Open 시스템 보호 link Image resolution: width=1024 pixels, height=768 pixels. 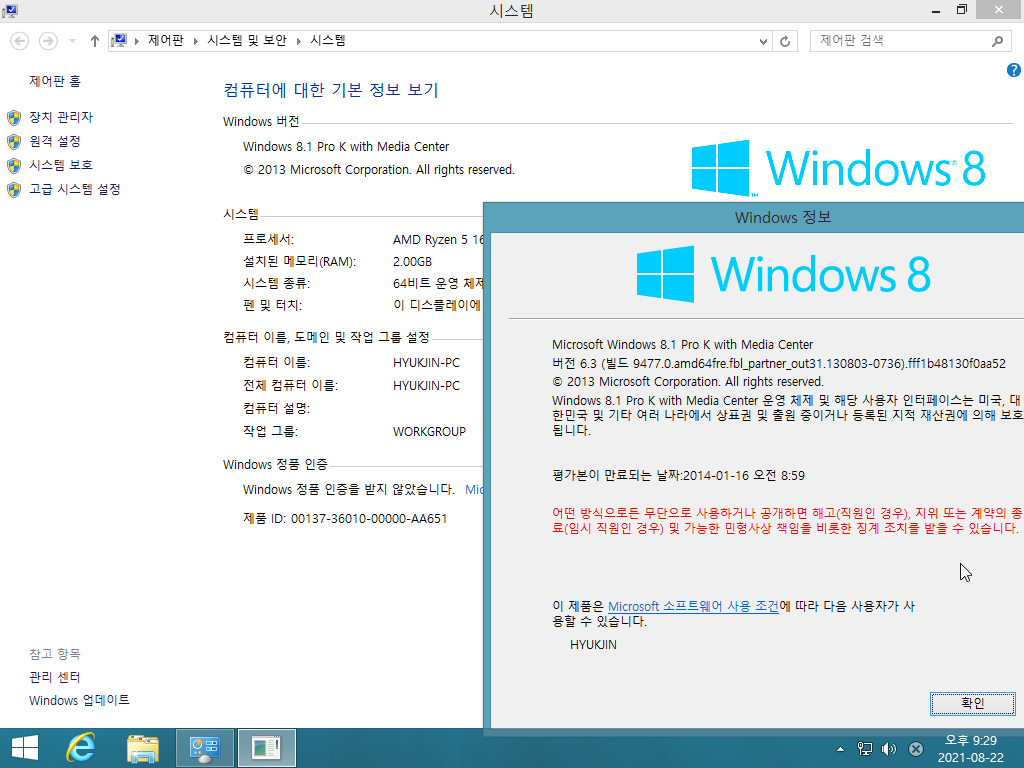coord(61,165)
